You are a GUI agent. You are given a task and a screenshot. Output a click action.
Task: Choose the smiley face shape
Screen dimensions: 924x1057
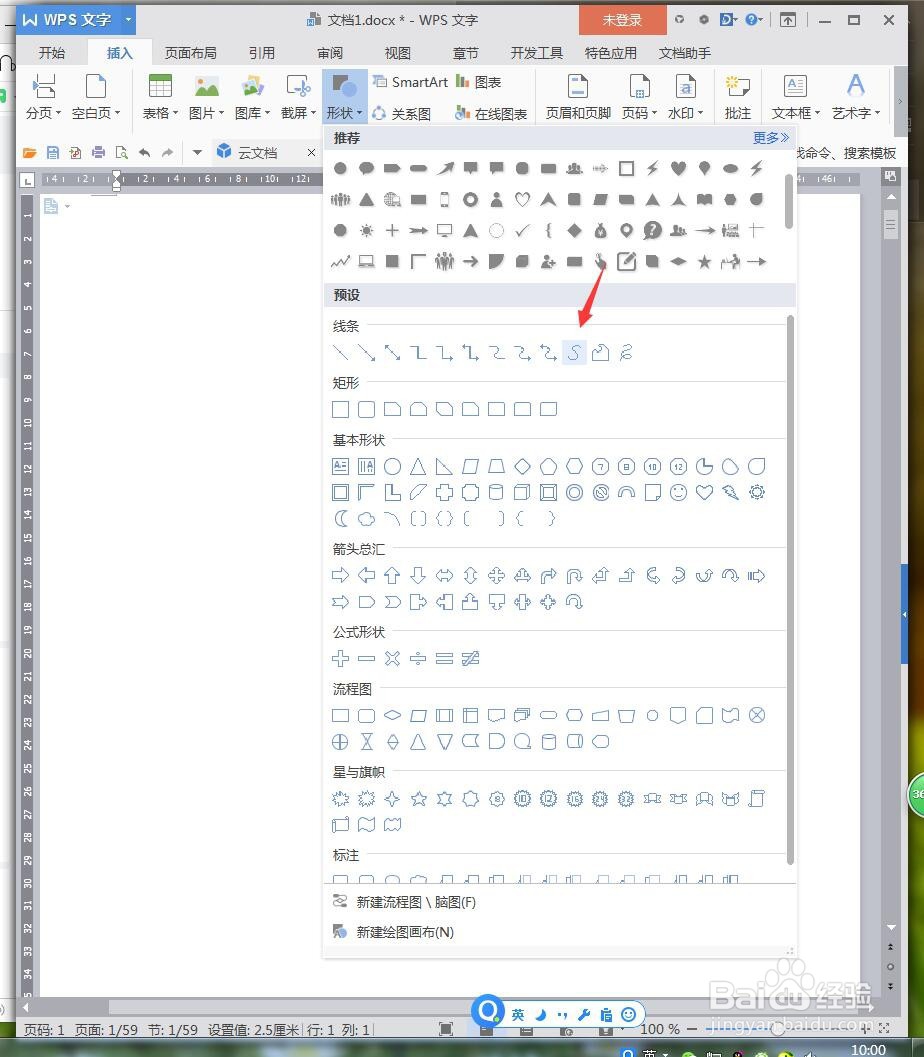coord(679,493)
